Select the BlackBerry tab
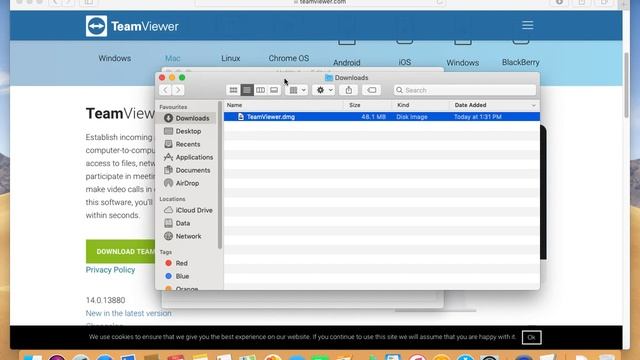The height and width of the screenshot is (360, 640). coord(520,62)
